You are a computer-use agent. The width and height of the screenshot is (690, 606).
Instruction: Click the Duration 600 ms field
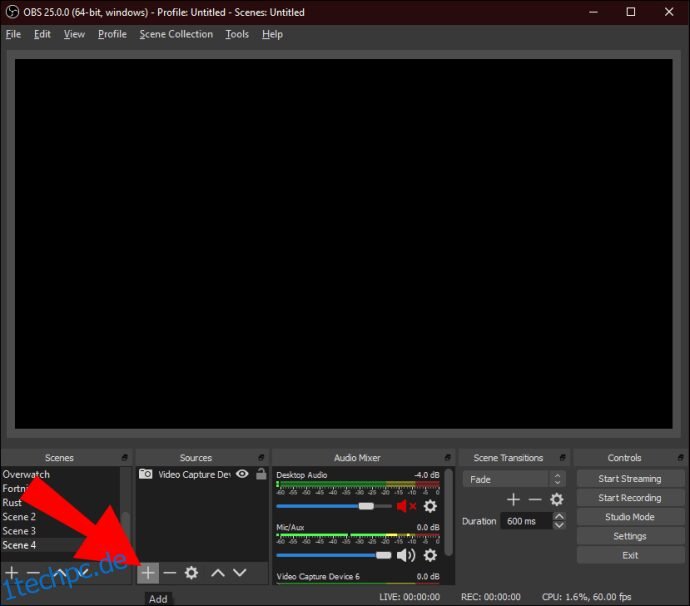(x=526, y=521)
